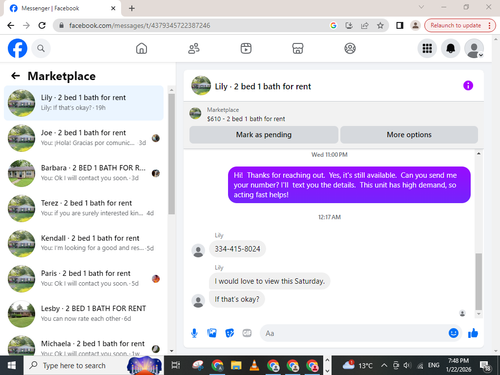Attach a photo file icon
This screenshot has width=500, height=375.
click(212, 333)
